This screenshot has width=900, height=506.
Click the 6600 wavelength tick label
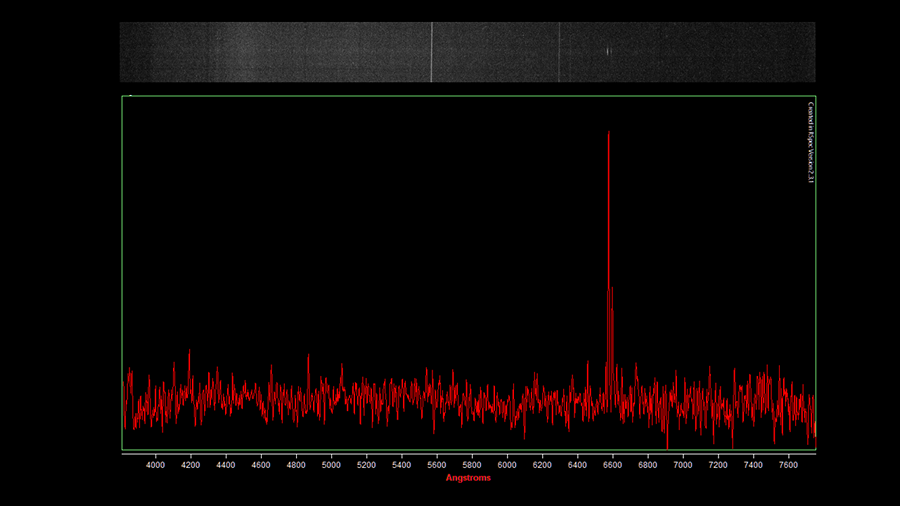coord(612,465)
